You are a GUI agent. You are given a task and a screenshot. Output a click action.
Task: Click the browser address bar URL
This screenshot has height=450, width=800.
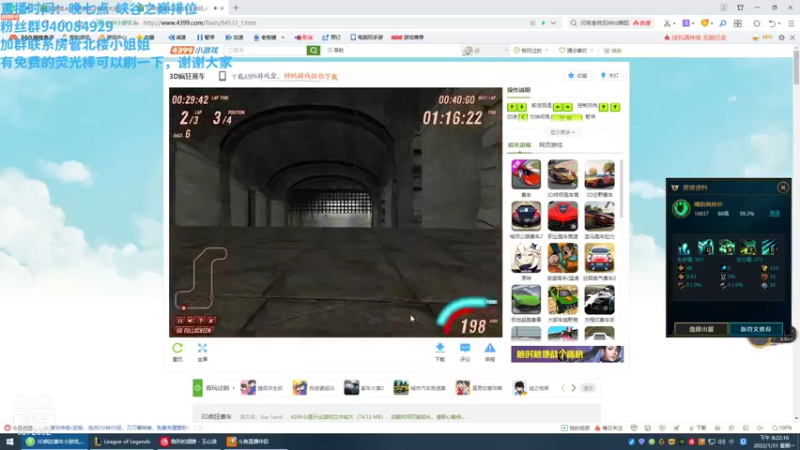point(200,23)
